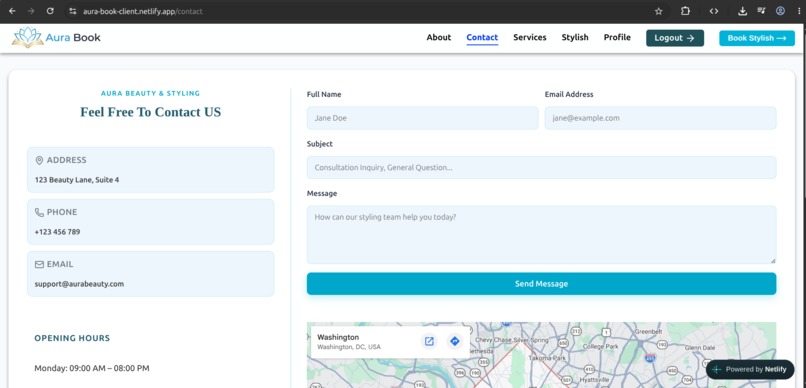Click the email envelope icon
The width and height of the screenshot is (806, 388).
coord(39,264)
